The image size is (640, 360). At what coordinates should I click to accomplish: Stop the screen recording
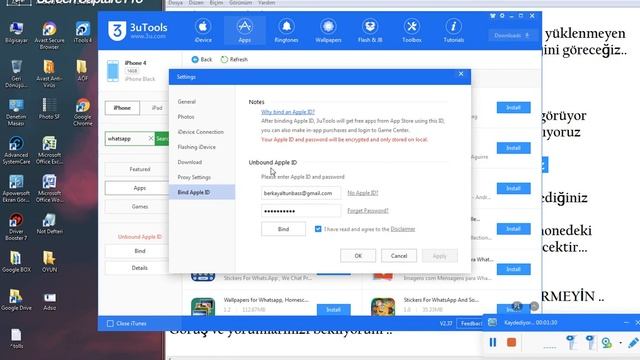tap(511, 342)
